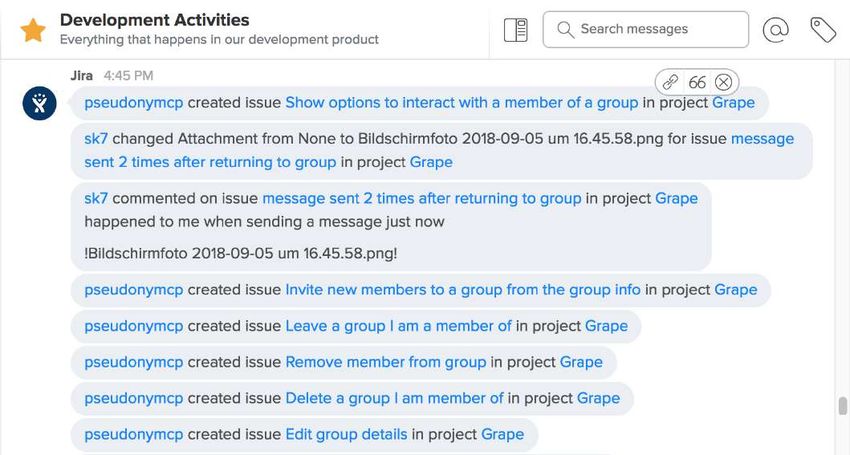Open Delete a group I am member of
Screen dimensions: 850x455
tap(395, 398)
